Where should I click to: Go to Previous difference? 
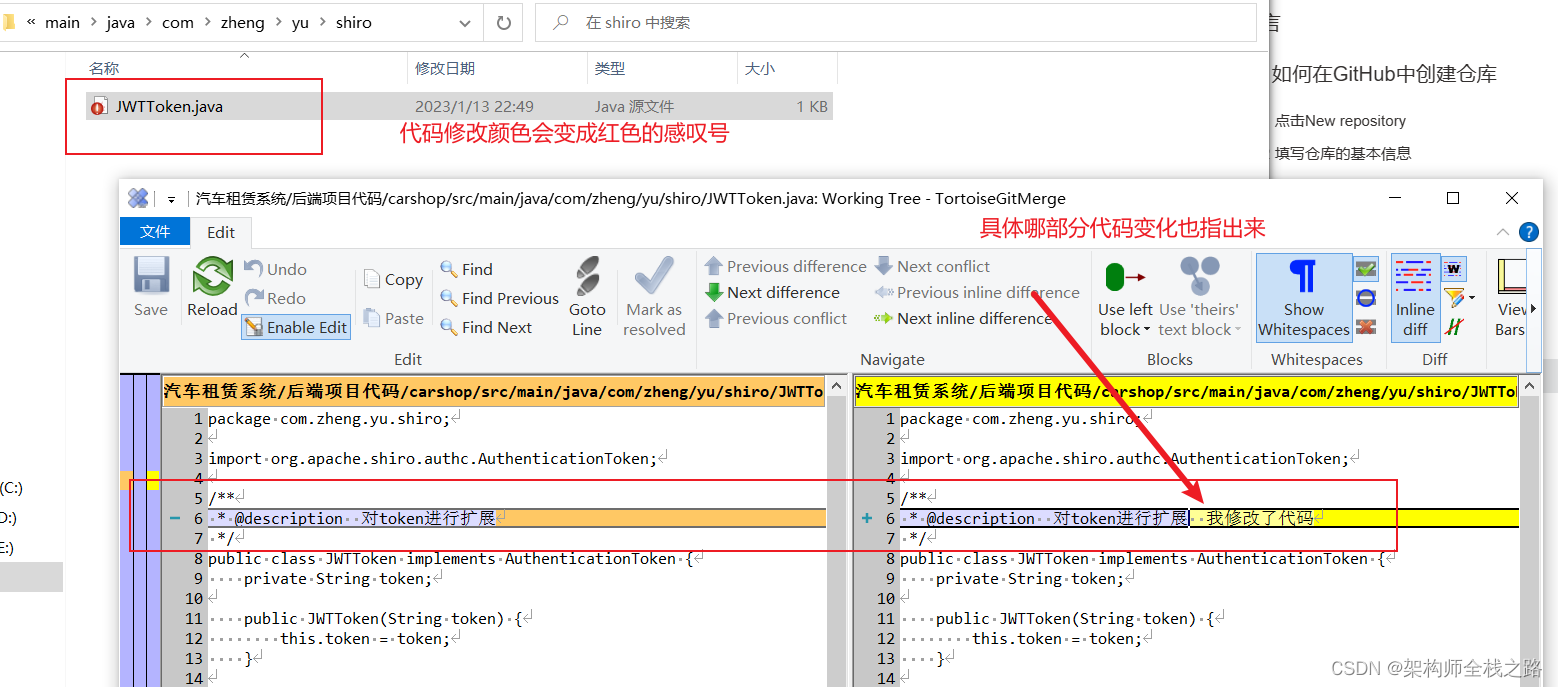(785, 266)
